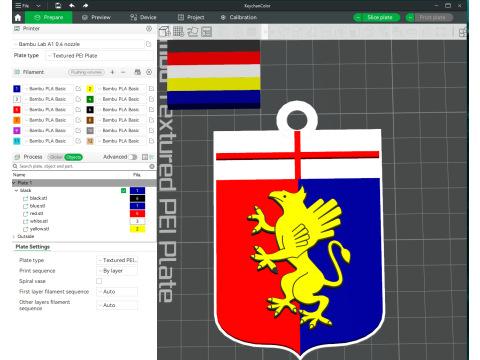Switch process scope to Objects
Image resolution: width=480 pixels, height=360 pixels.
click(73, 157)
